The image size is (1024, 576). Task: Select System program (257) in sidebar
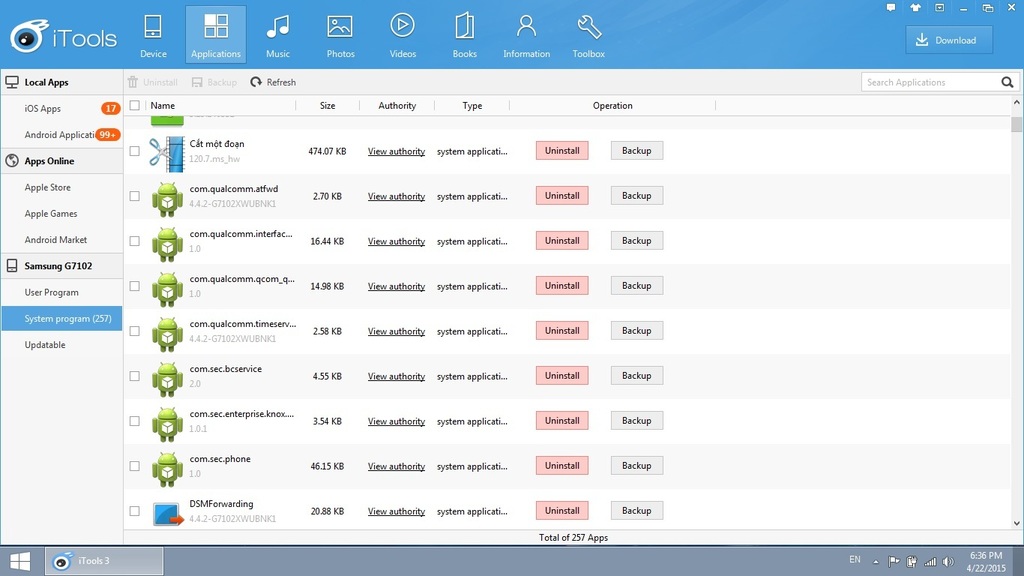pyautogui.click(x=61, y=319)
